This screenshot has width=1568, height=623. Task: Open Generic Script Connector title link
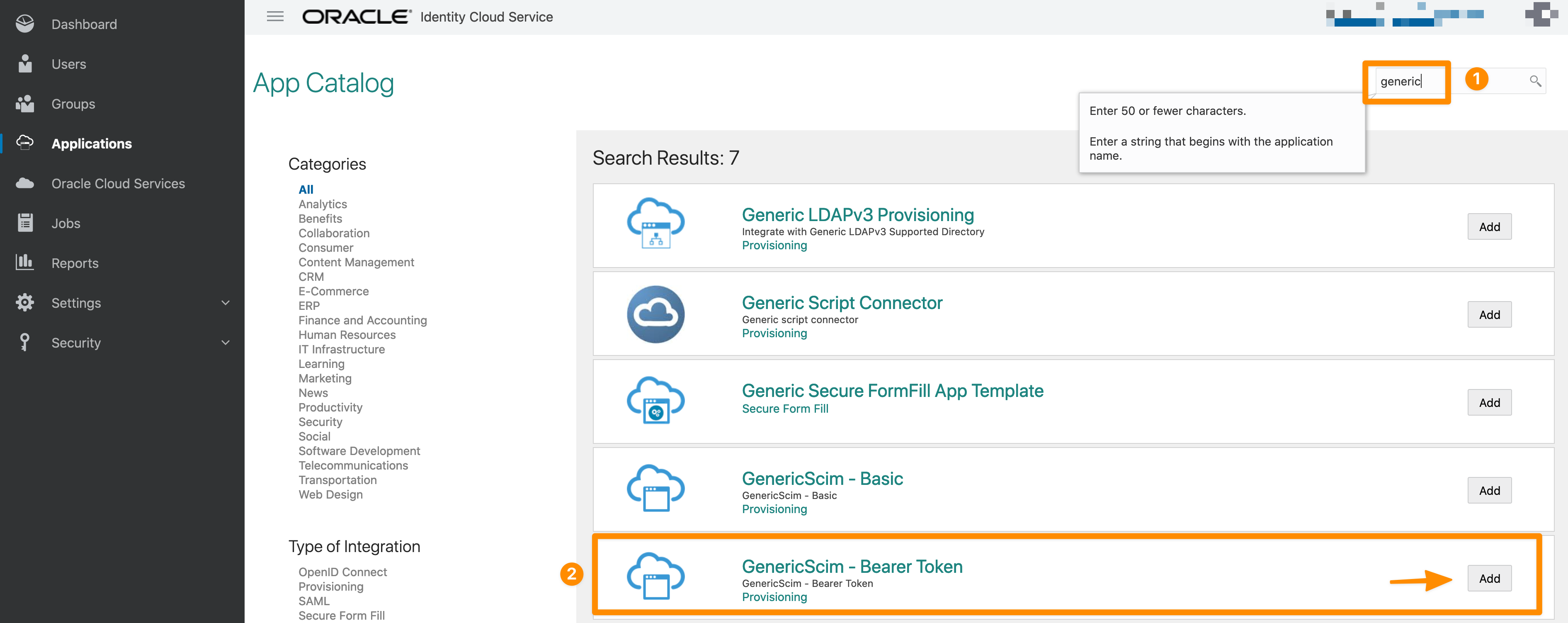point(842,303)
